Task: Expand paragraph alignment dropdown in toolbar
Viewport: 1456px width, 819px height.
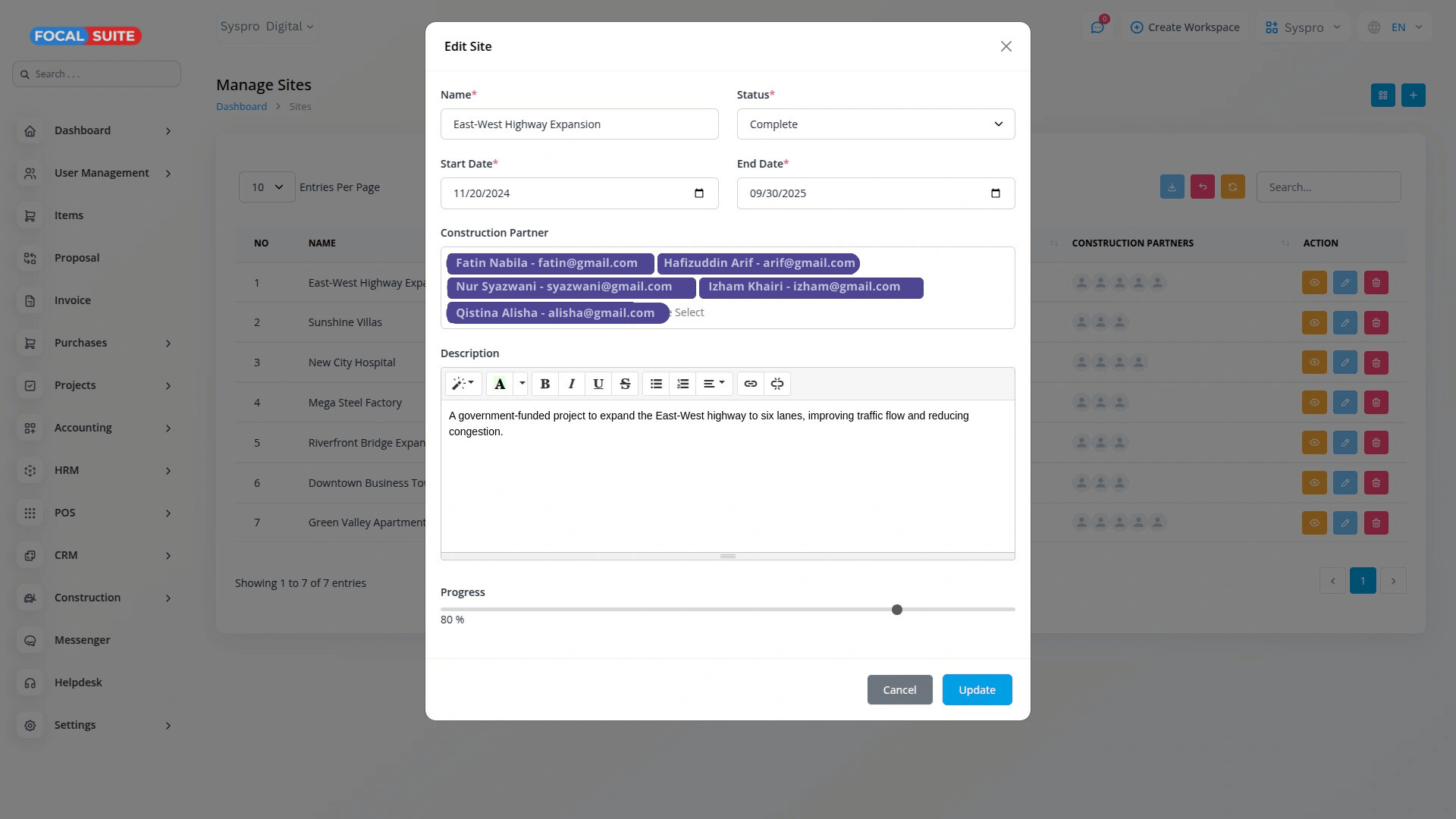Action: coord(714,384)
